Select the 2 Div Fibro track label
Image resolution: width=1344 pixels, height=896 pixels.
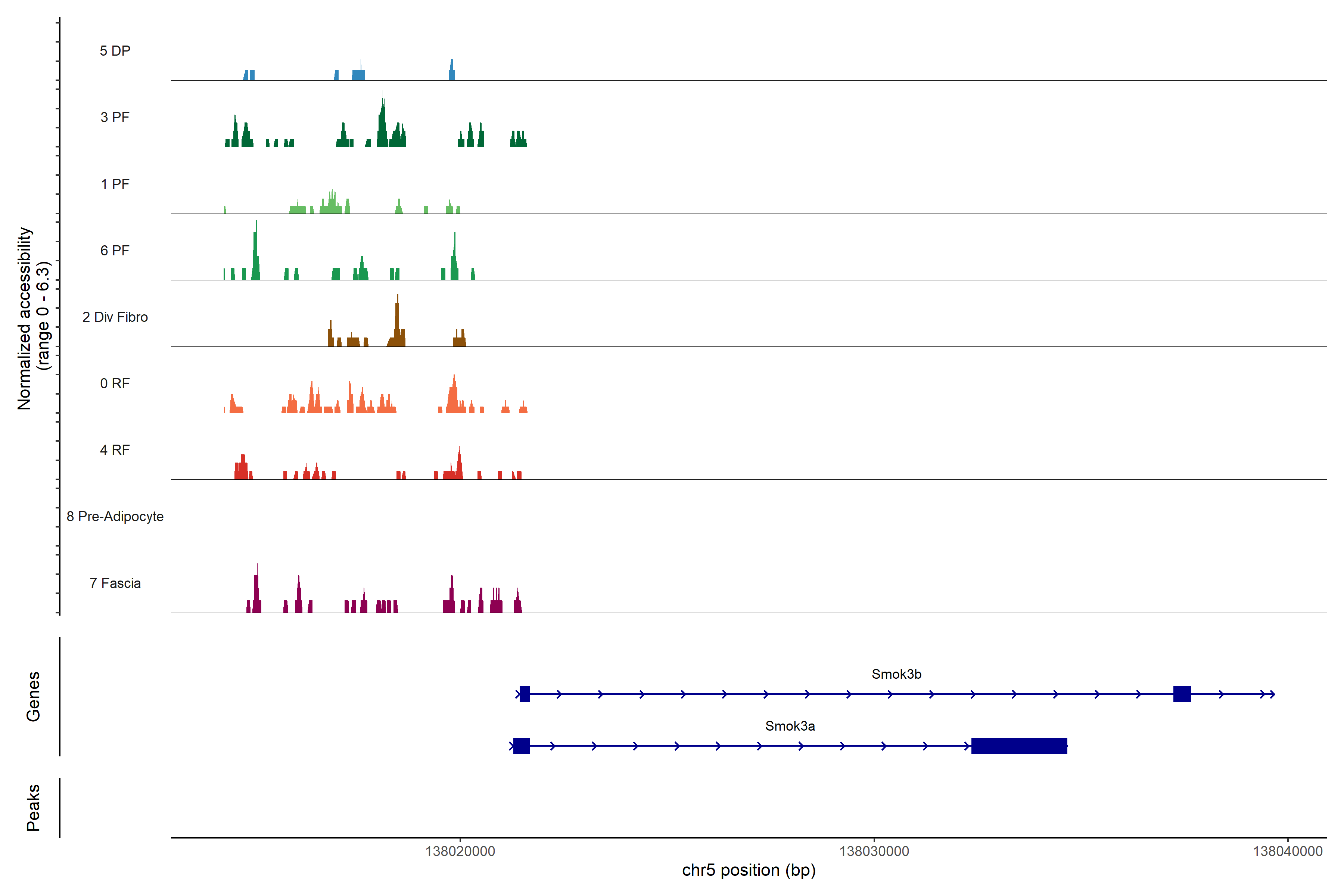pyautogui.click(x=115, y=317)
